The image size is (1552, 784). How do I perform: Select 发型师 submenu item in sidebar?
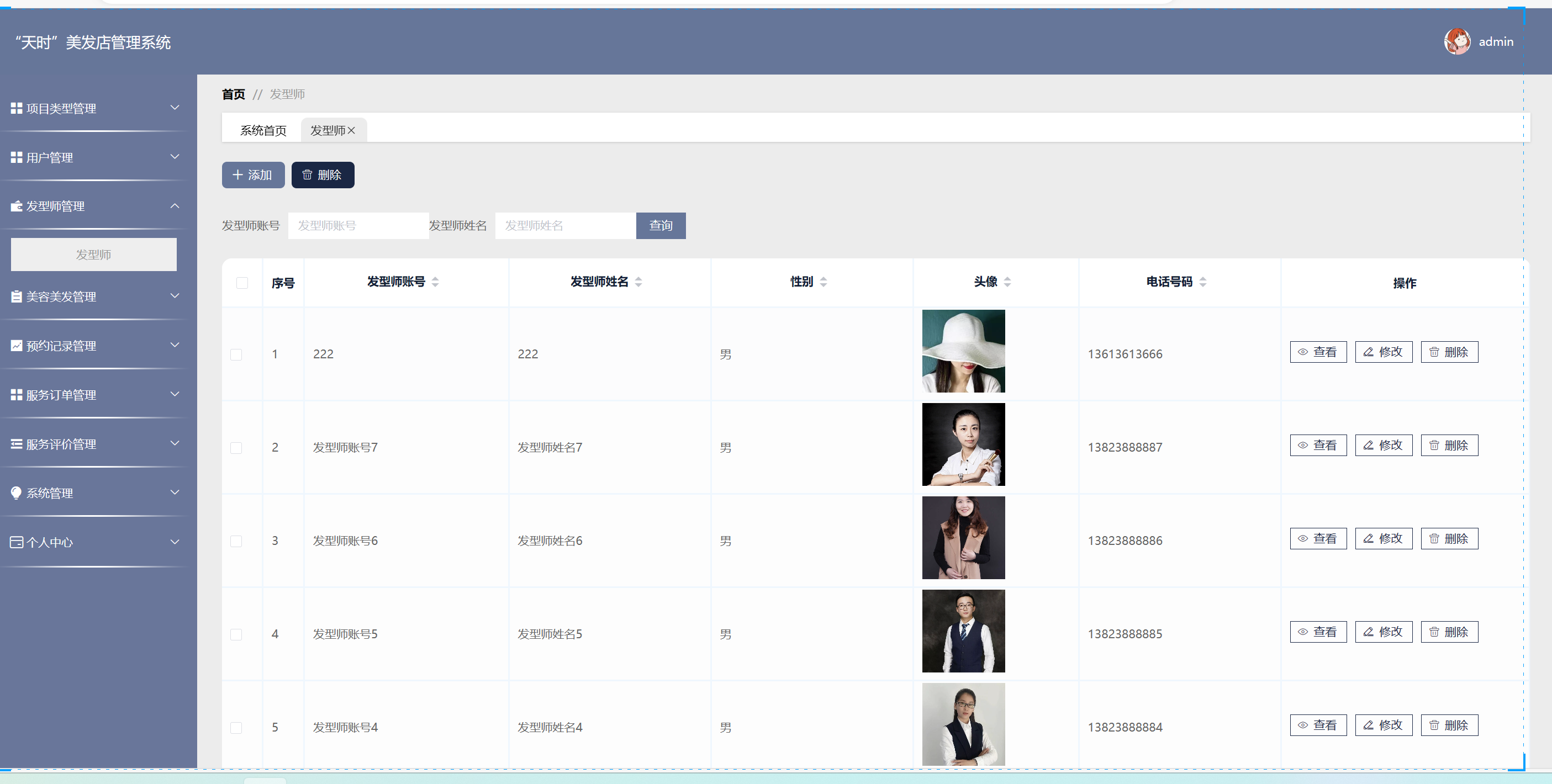(93, 255)
